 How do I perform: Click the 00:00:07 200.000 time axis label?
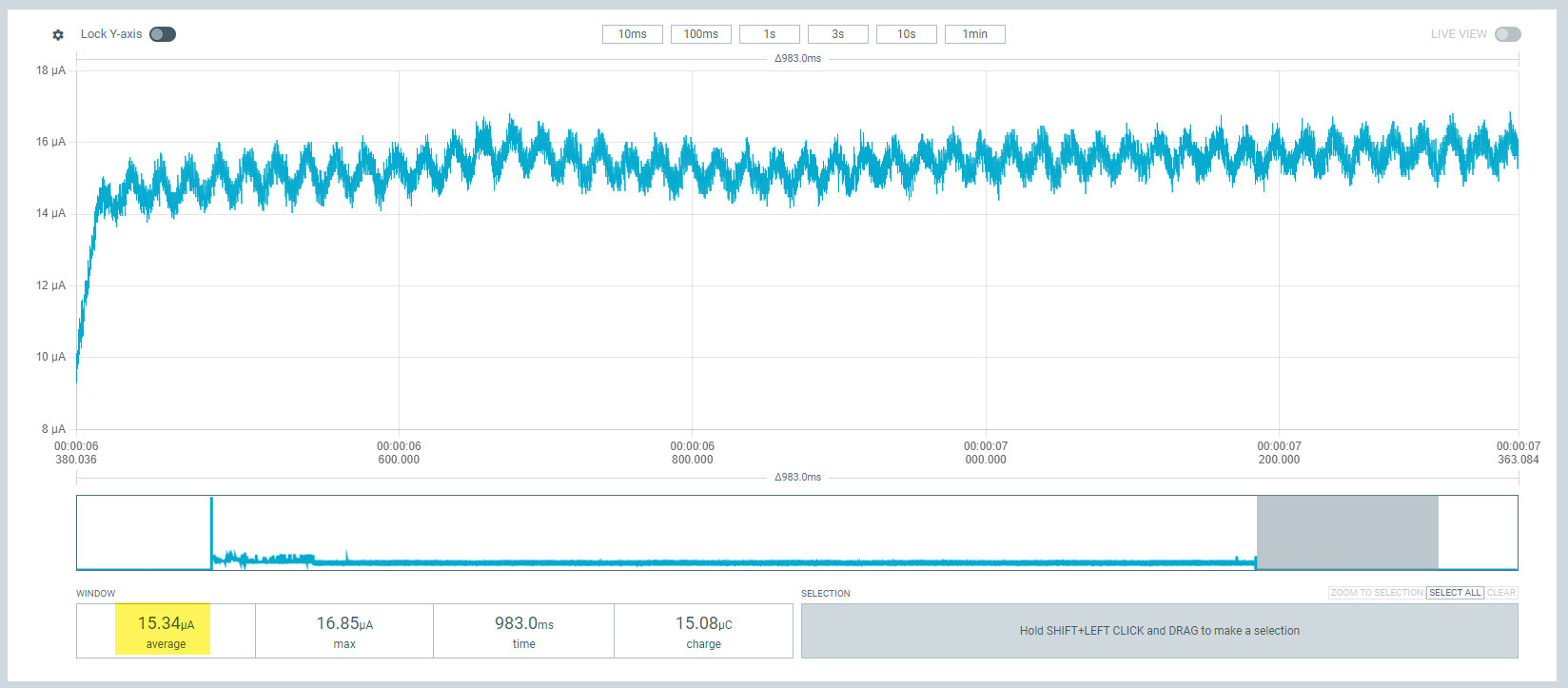point(1279,453)
